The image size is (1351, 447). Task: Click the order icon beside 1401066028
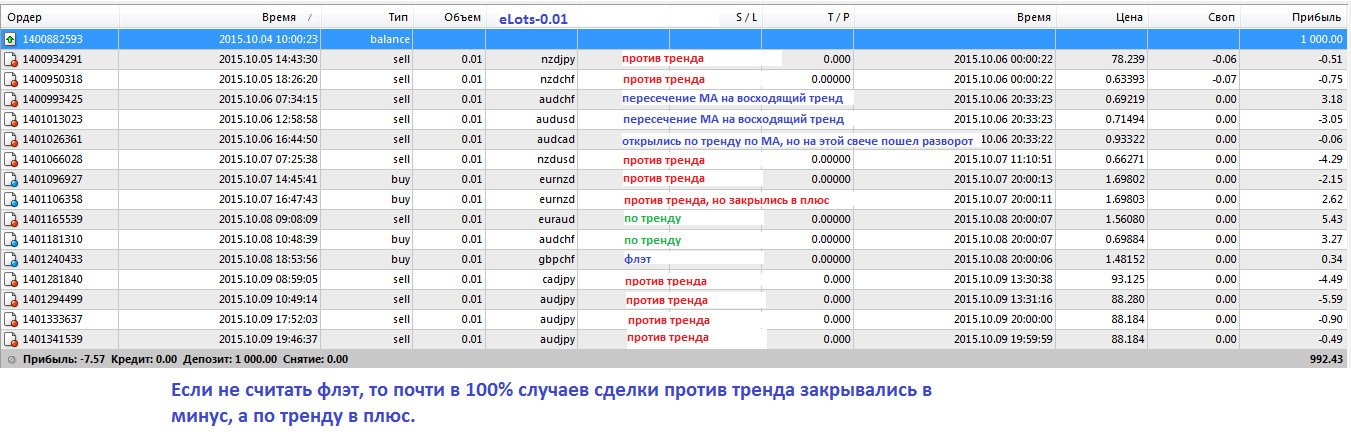(10, 159)
